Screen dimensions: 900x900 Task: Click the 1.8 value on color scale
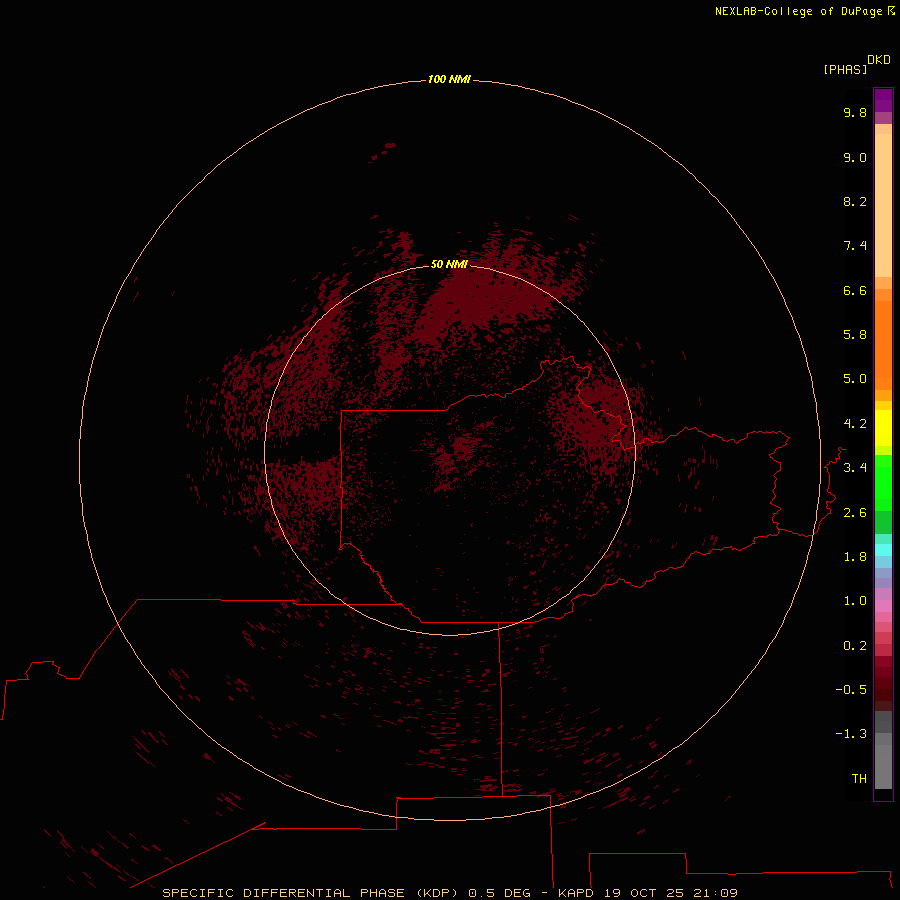coord(855,557)
